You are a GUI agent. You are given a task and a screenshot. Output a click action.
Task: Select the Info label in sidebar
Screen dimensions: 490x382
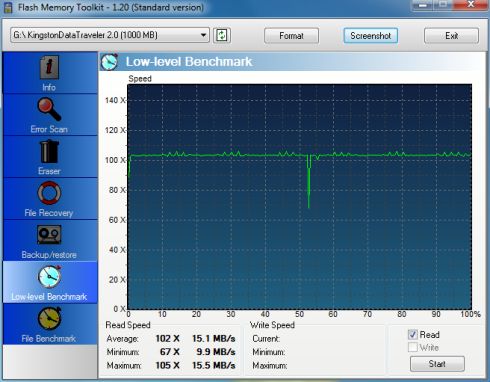click(x=49, y=87)
